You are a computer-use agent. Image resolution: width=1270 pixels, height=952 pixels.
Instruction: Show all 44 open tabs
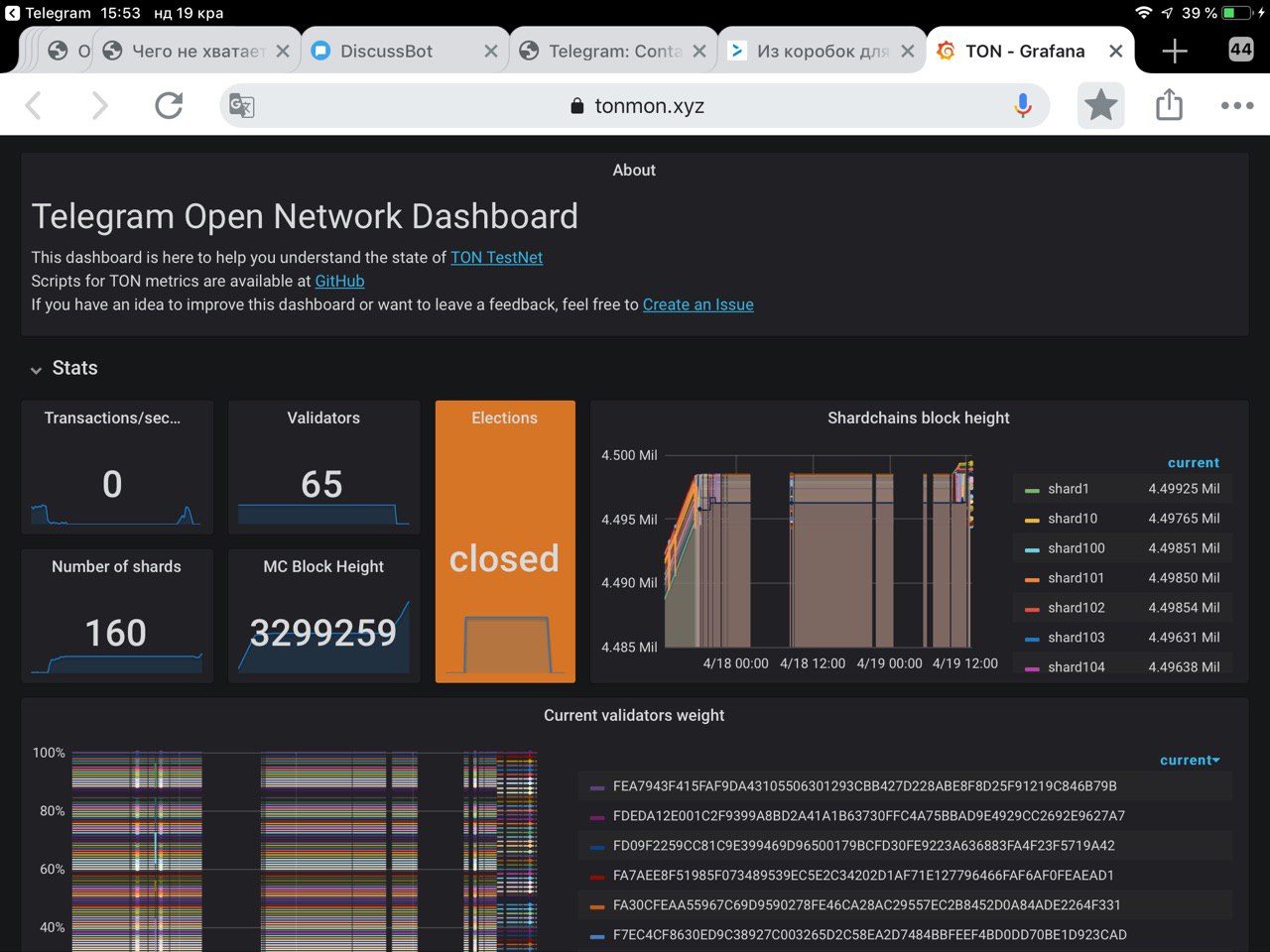pyautogui.click(x=1240, y=49)
